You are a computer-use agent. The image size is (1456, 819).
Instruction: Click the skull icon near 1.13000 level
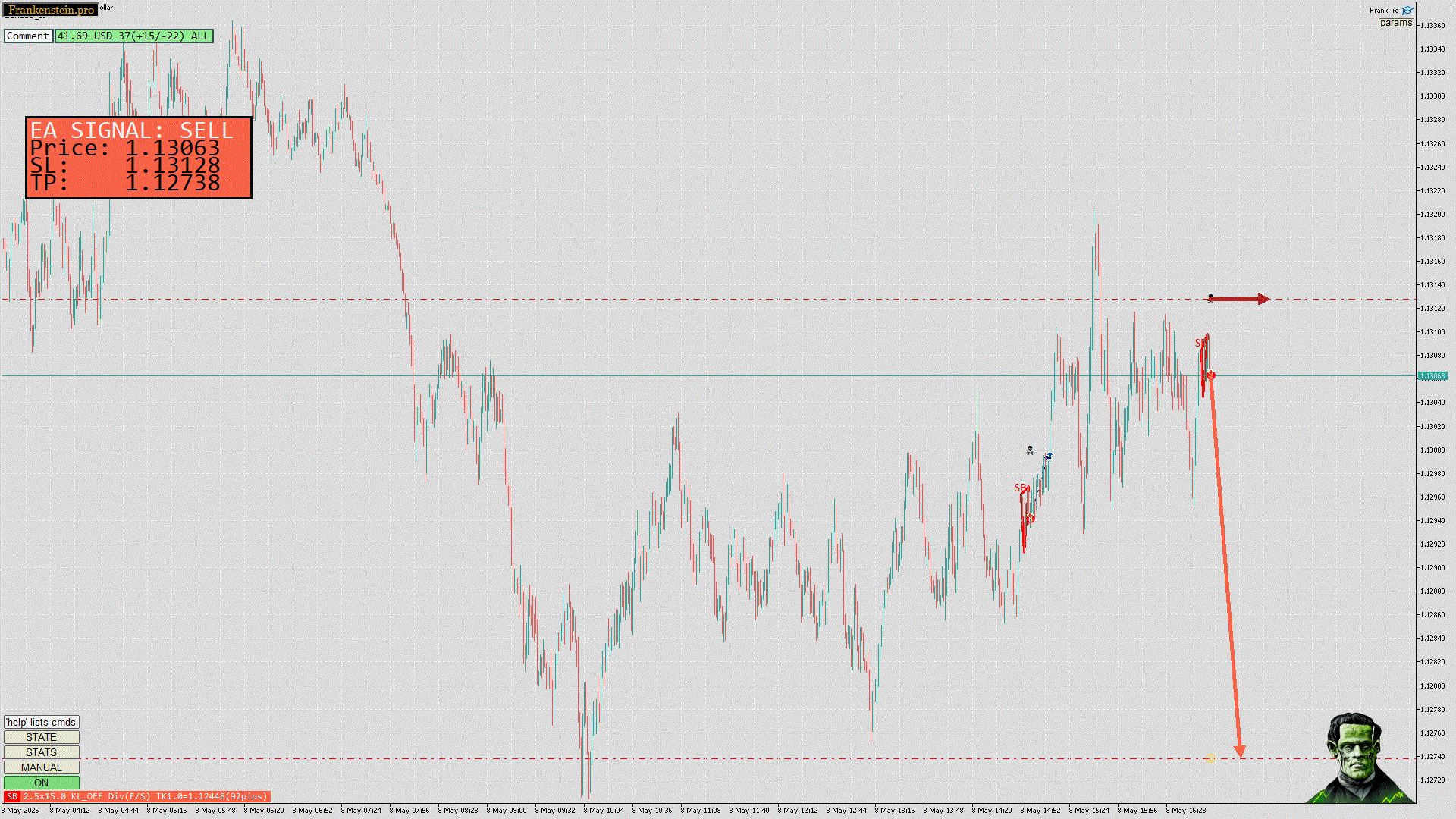[x=1030, y=450]
